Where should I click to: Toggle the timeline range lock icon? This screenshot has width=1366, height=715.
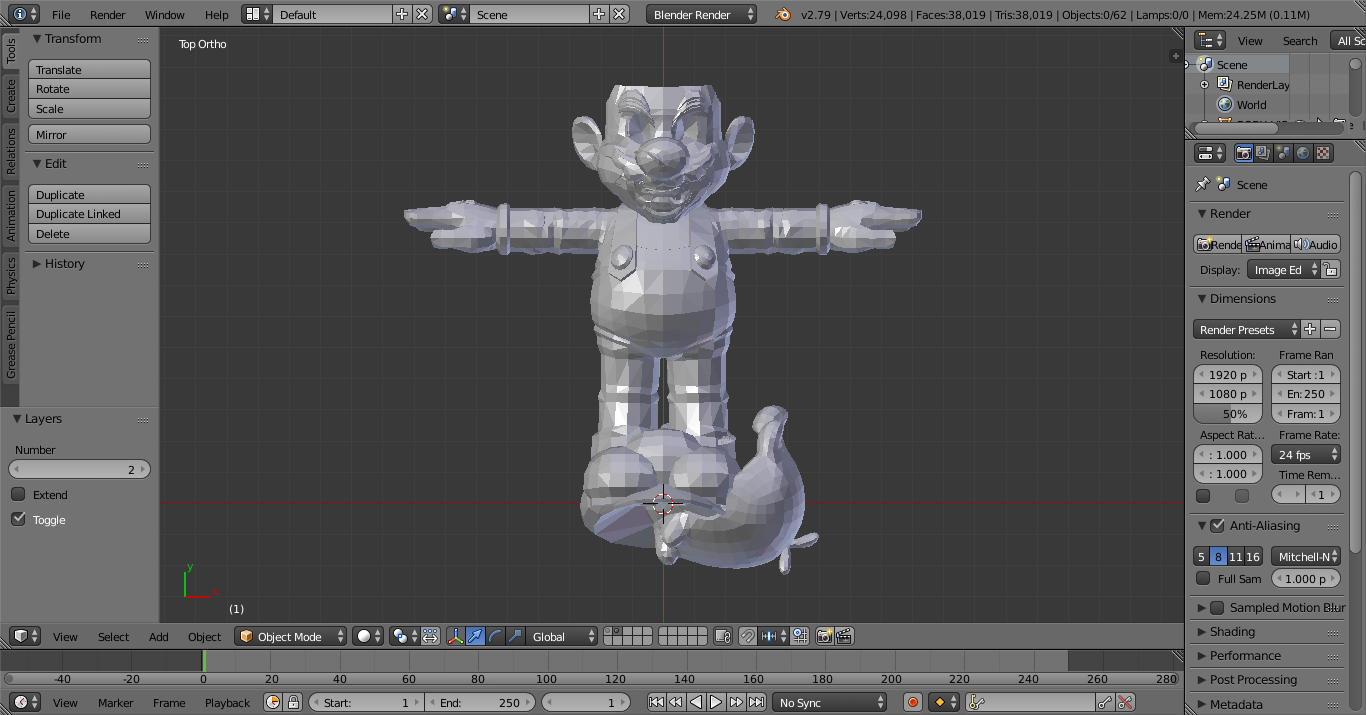point(293,703)
